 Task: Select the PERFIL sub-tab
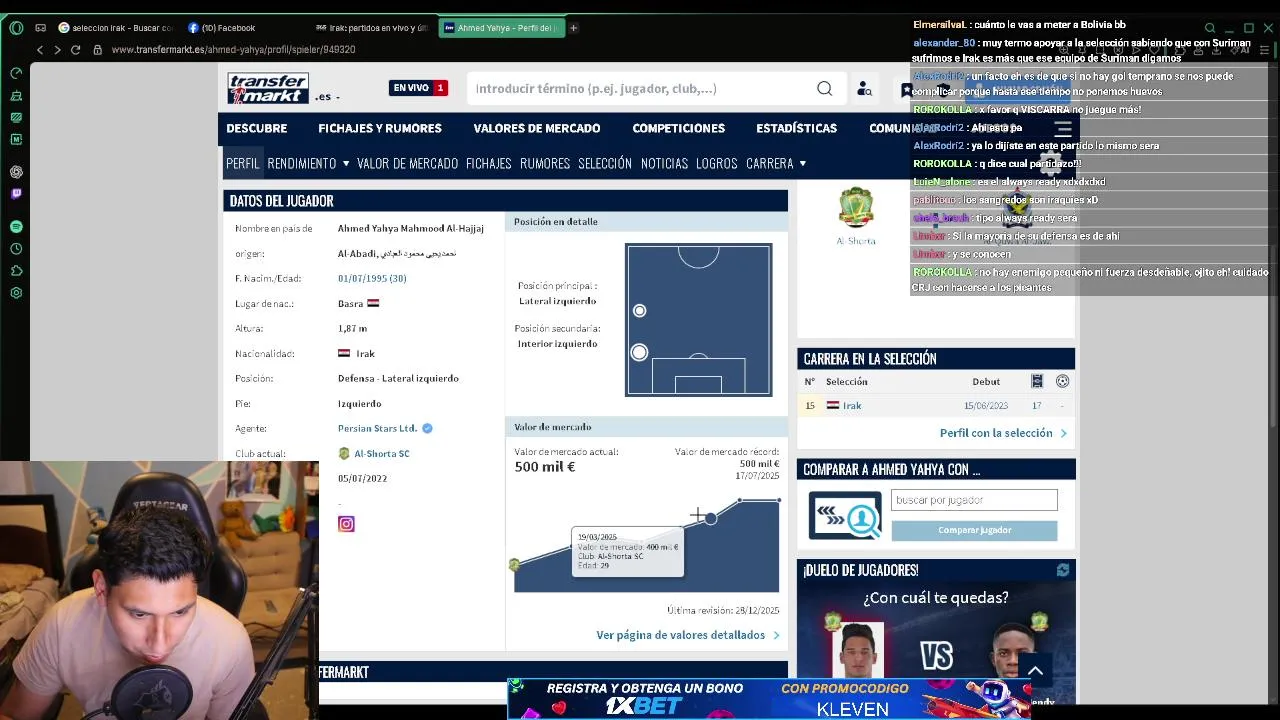(x=242, y=163)
